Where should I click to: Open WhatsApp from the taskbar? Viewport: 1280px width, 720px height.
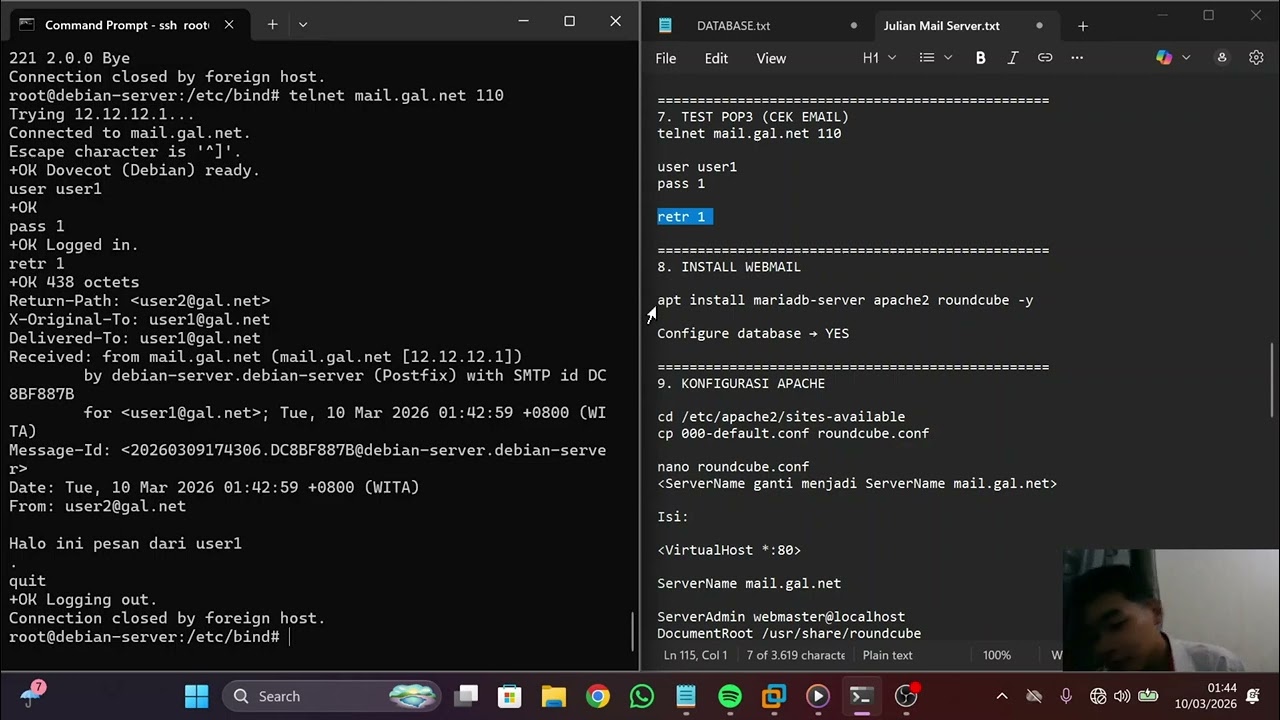tap(642, 696)
